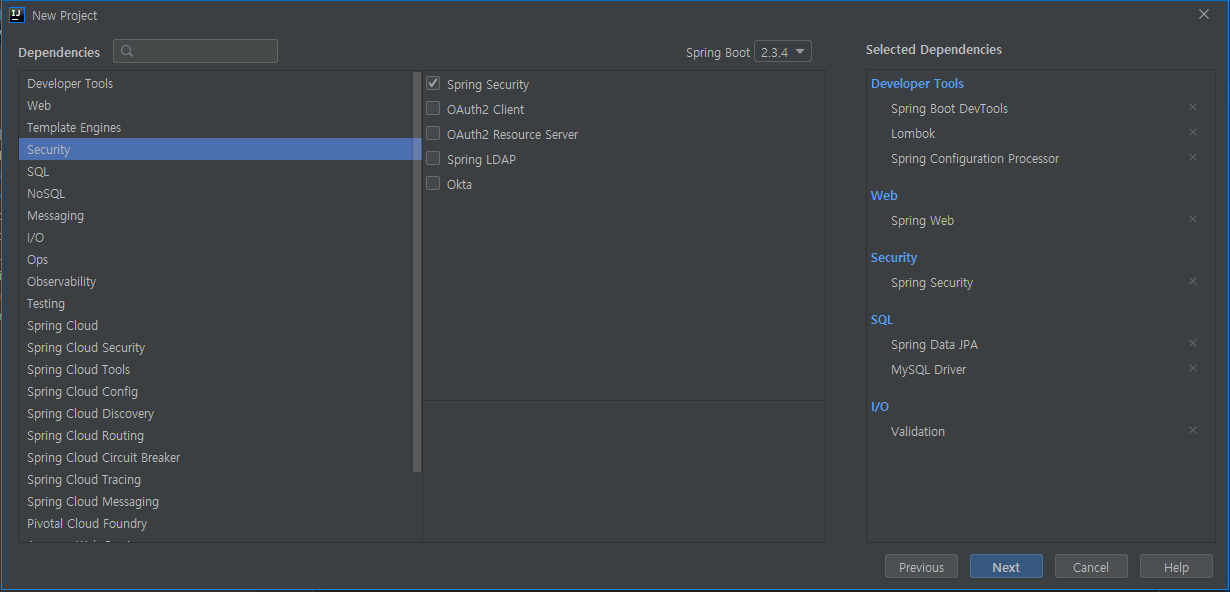Select the SQL category
This screenshot has height=592, width=1230.
[216, 172]
